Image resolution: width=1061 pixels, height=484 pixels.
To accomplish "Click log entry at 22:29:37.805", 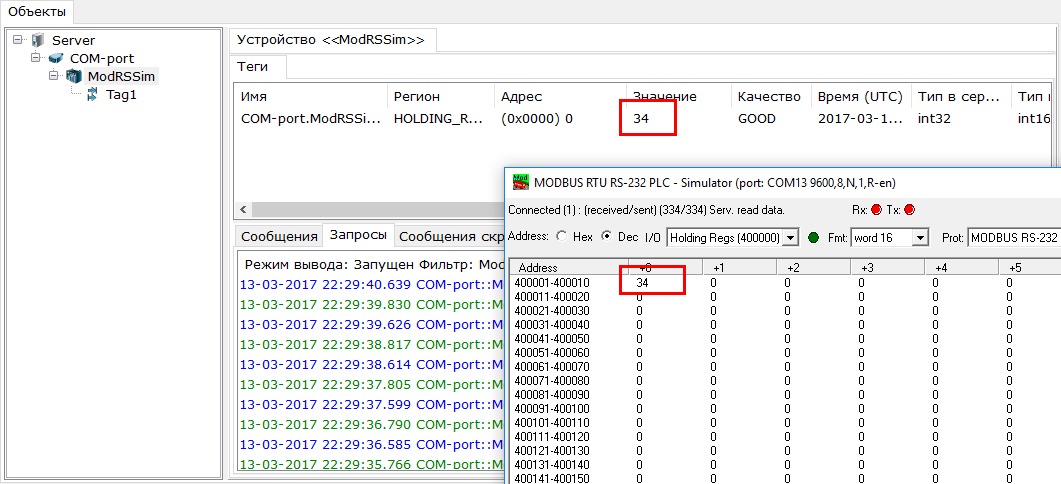I will coord(372,384).
